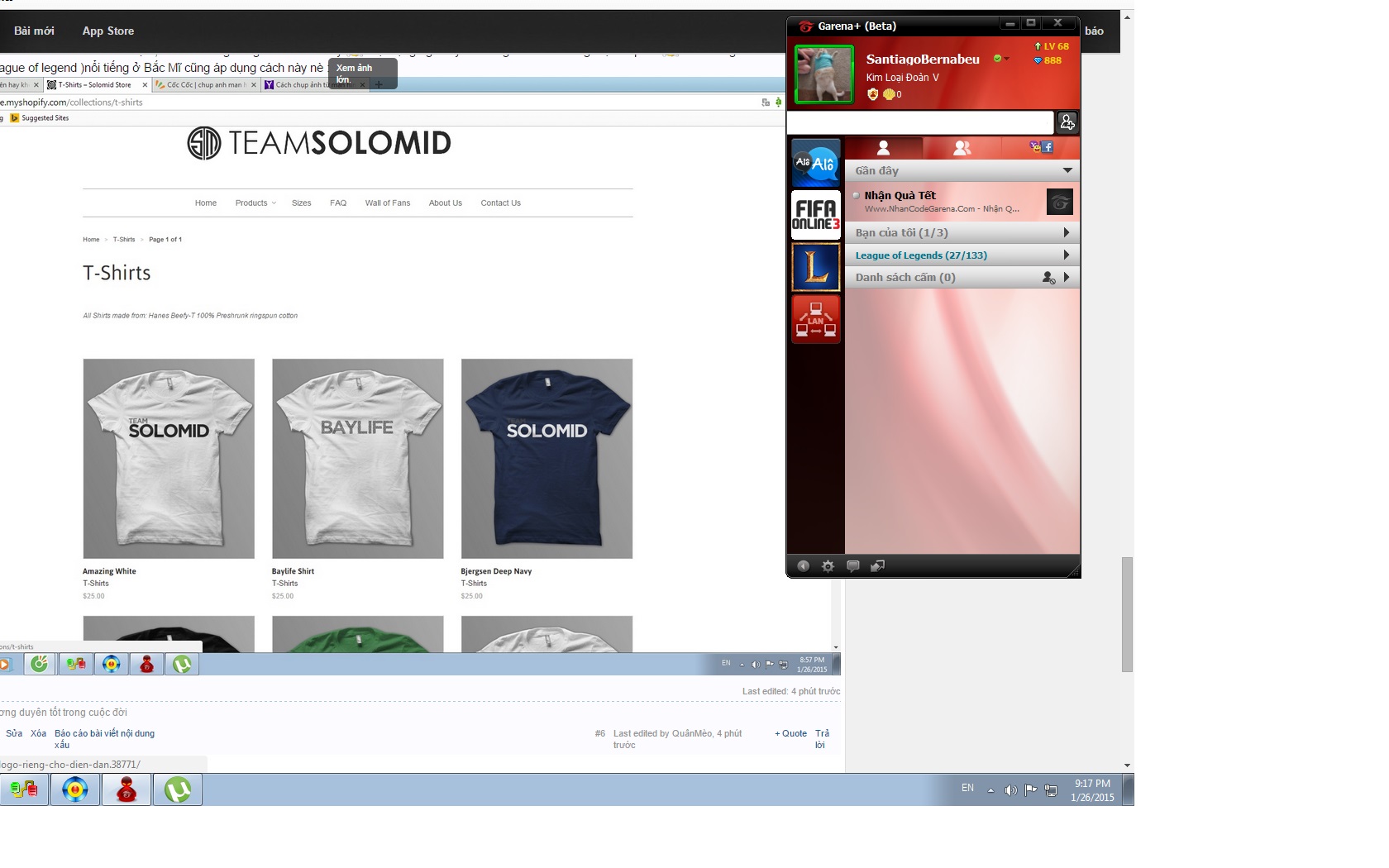Open the #6 post permalink

(x=600, y=733)
